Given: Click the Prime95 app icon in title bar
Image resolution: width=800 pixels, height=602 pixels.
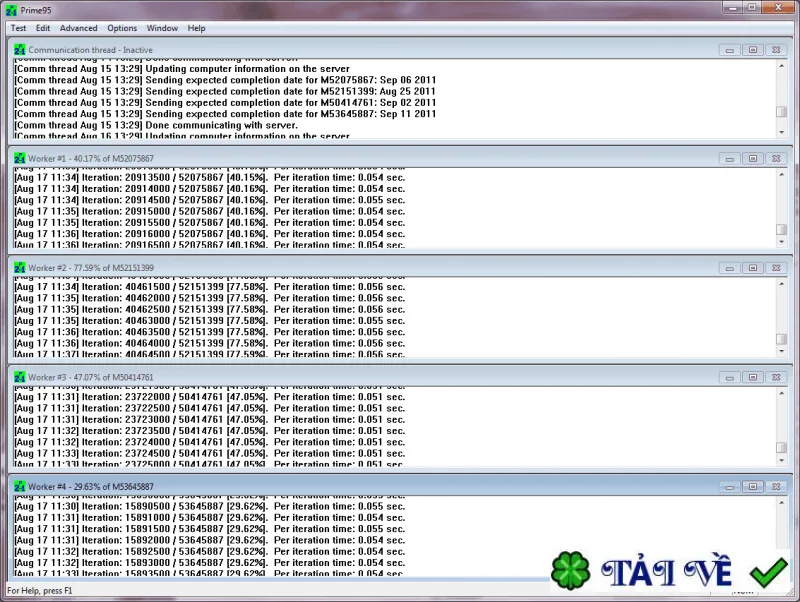Looking at the screenshot, I should click(11, 10).
